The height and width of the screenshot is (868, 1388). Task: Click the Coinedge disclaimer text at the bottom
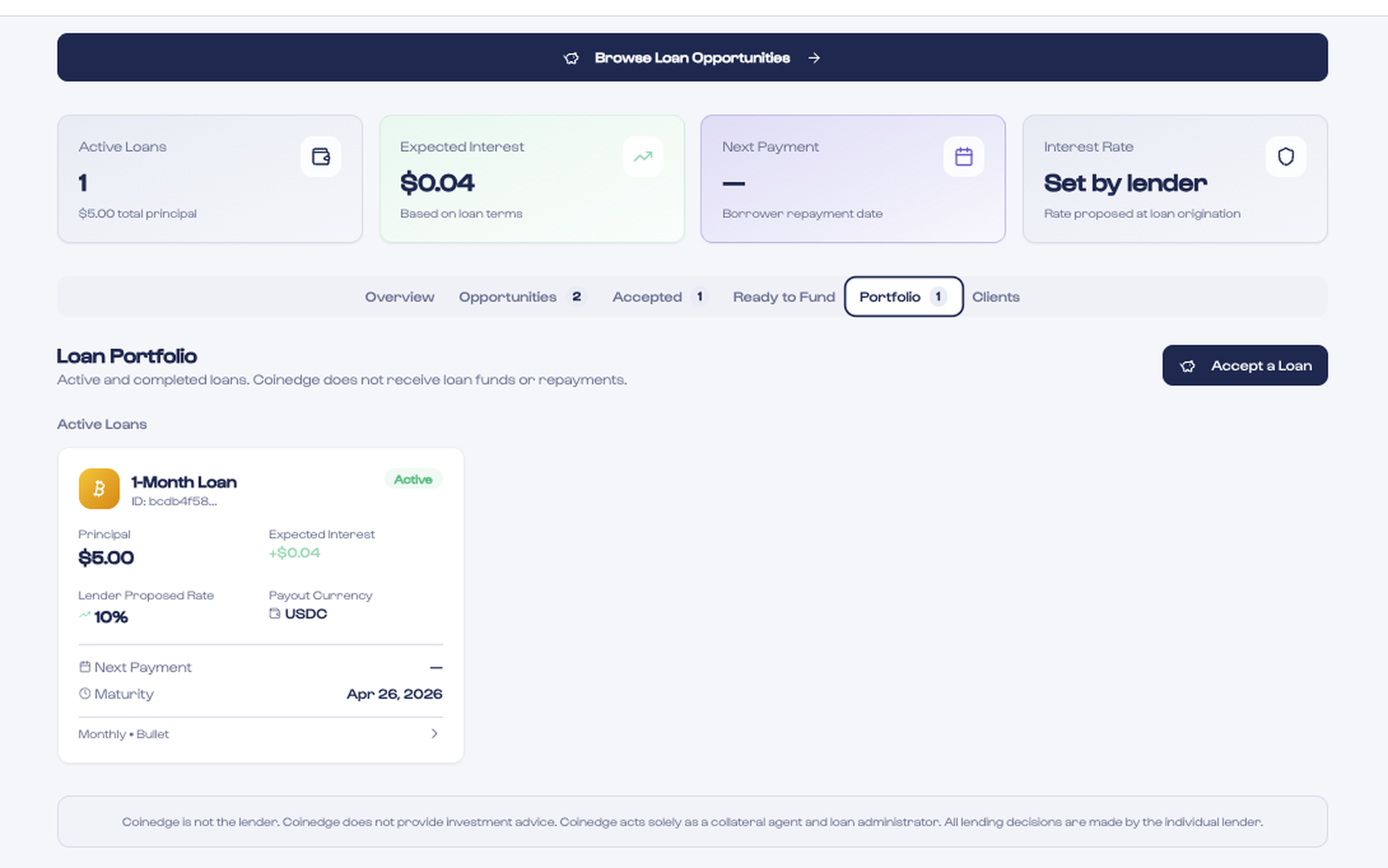(692, 822)
